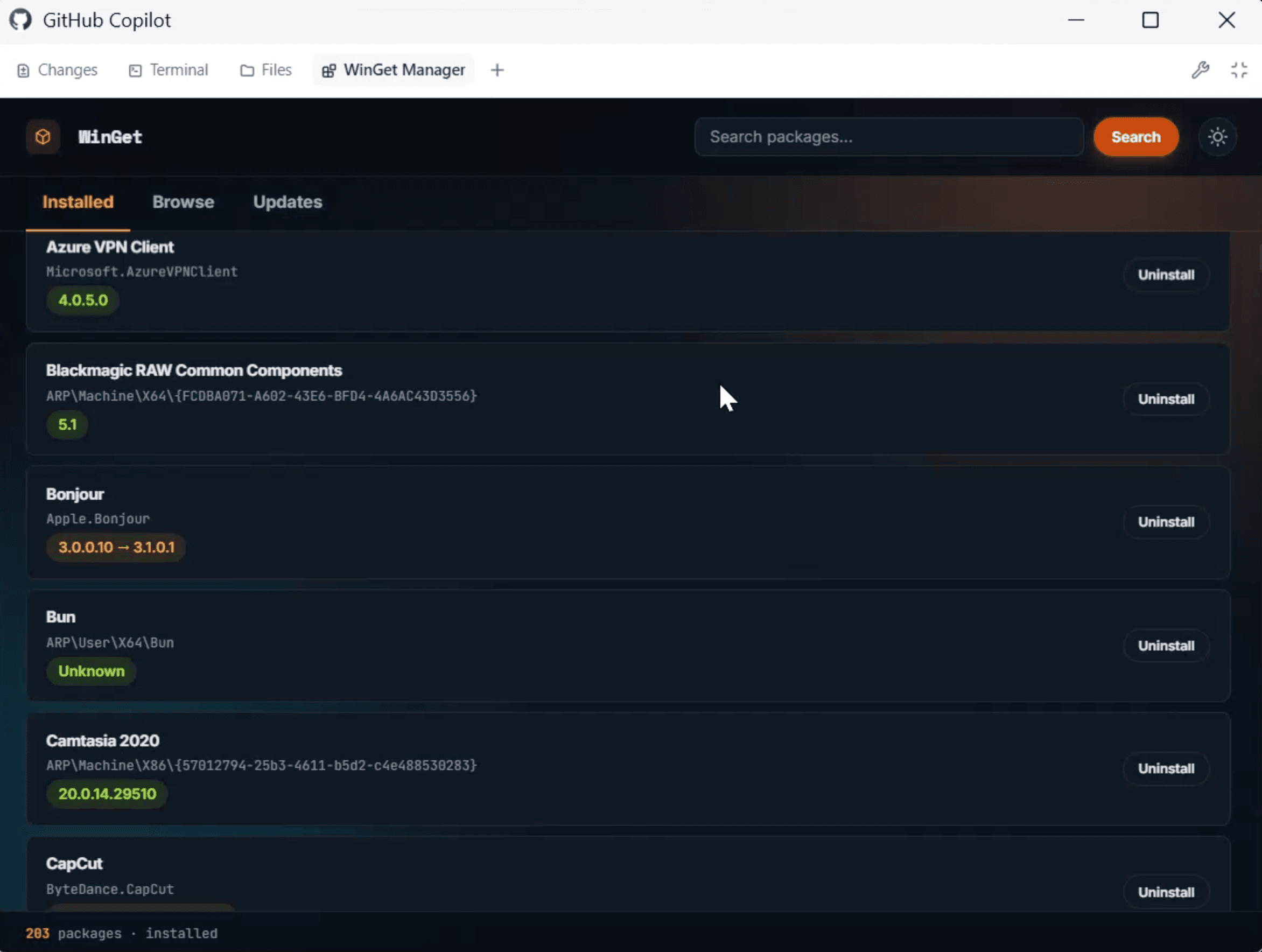Click the CapCut package title
1262x952 pixels.
coord(74,864)
